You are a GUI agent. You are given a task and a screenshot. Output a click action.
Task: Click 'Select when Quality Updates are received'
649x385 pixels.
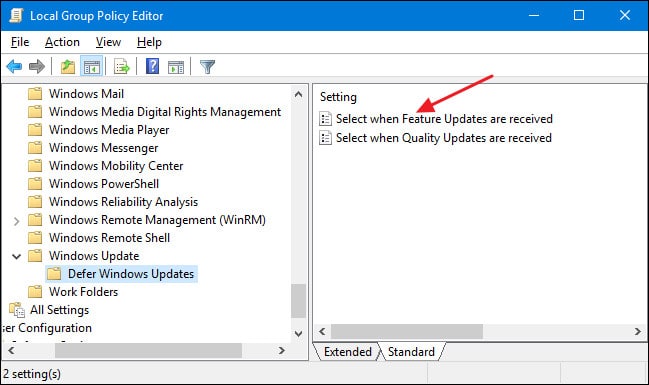tap(444, 138)
